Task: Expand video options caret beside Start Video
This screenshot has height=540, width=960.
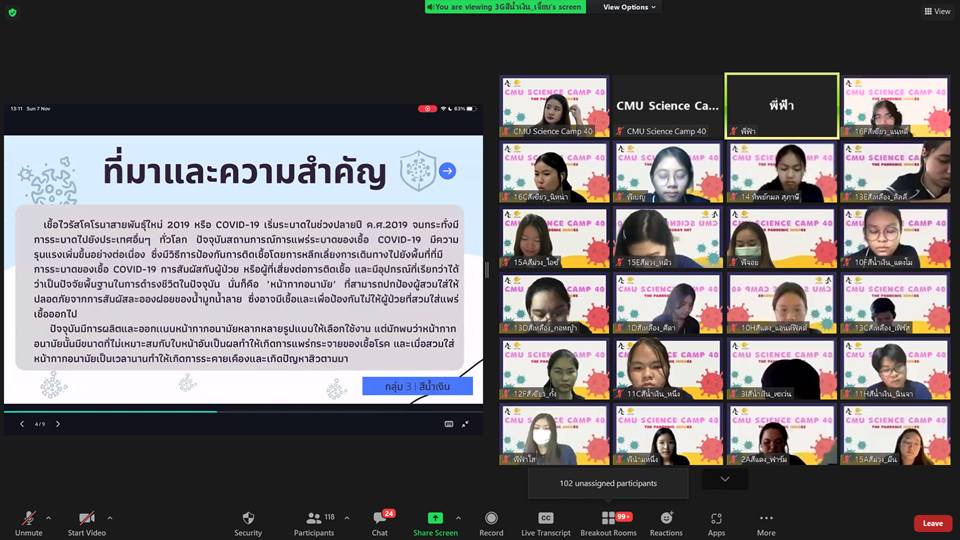Action: pos(109,518)
